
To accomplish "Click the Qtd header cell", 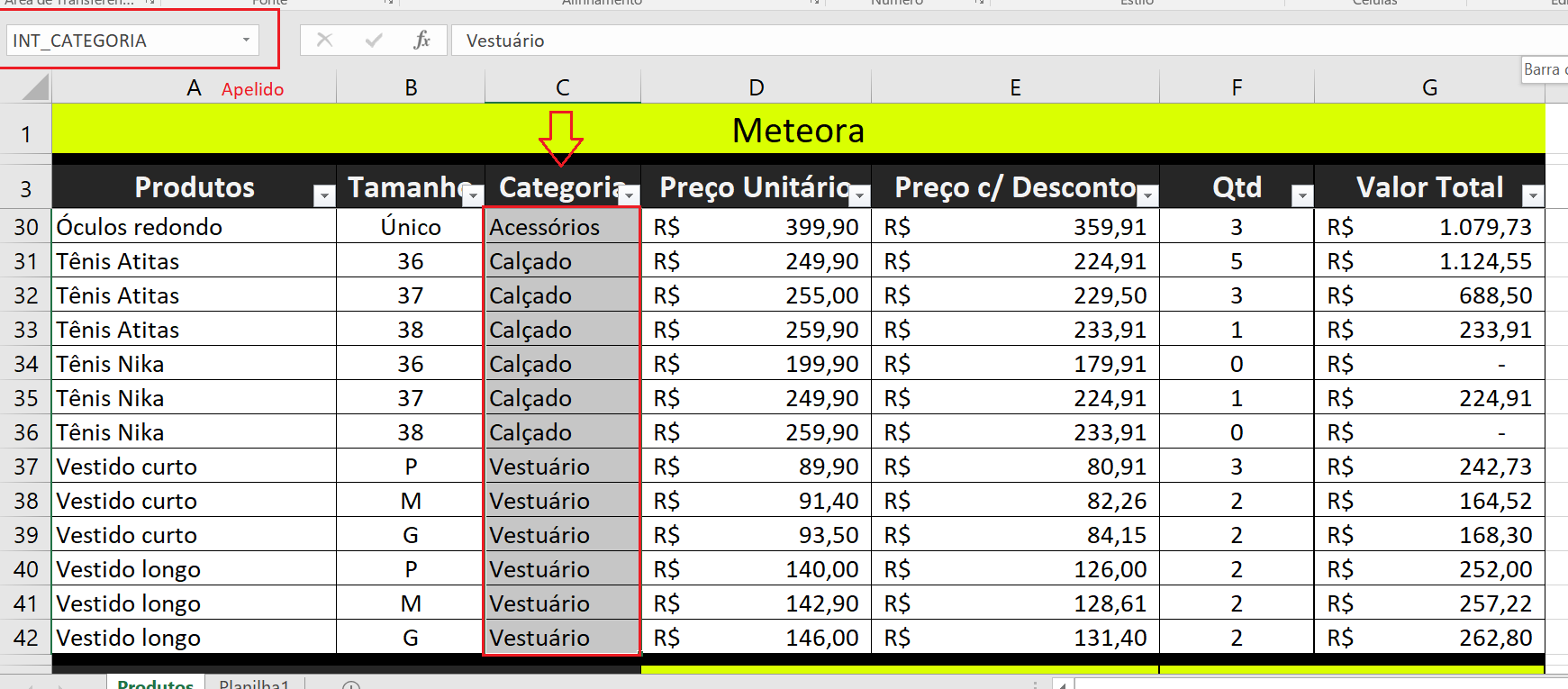I will pos(1237,187).
